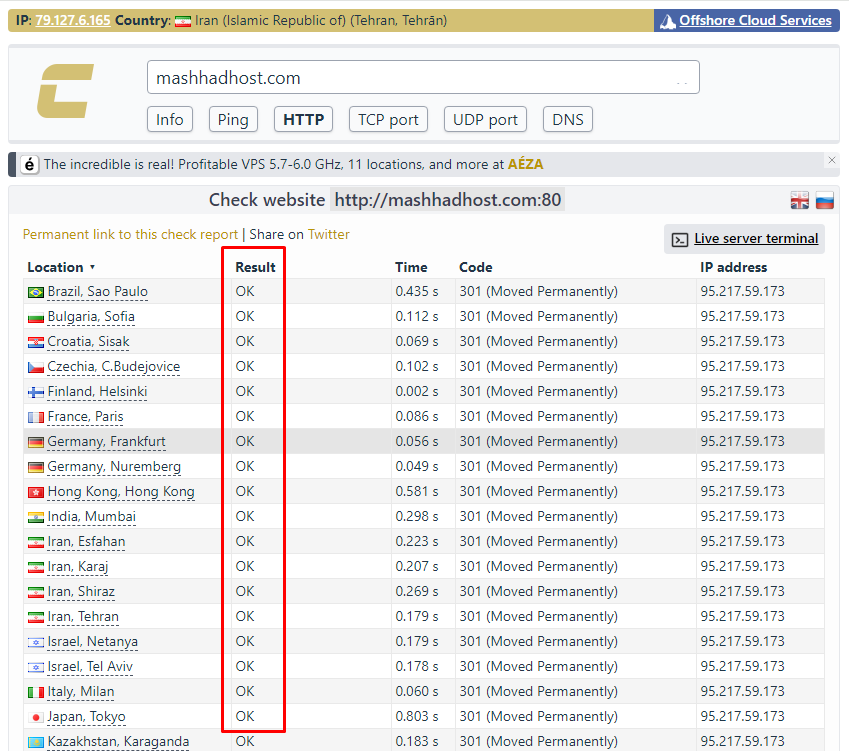The width and height of the screenshot is (849, 751).
Task: Click the AÉZA ad logo icon
Action: click(30, 165)
